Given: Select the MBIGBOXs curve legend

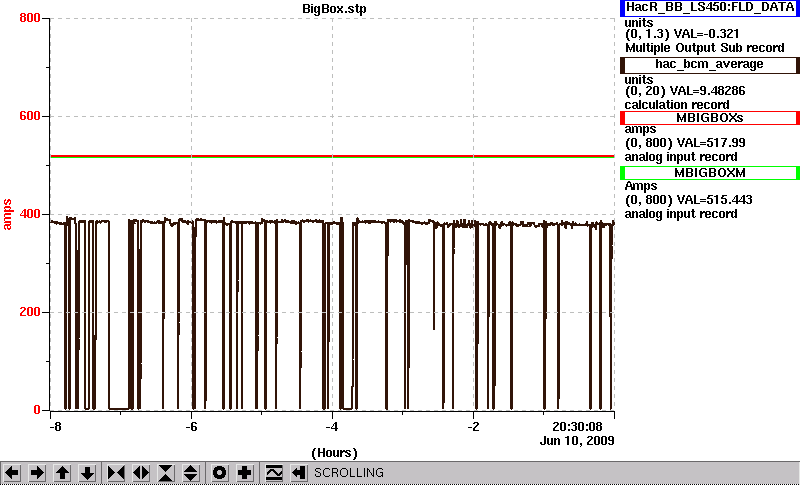Looking at the screenshot, I should coord(710,118).
